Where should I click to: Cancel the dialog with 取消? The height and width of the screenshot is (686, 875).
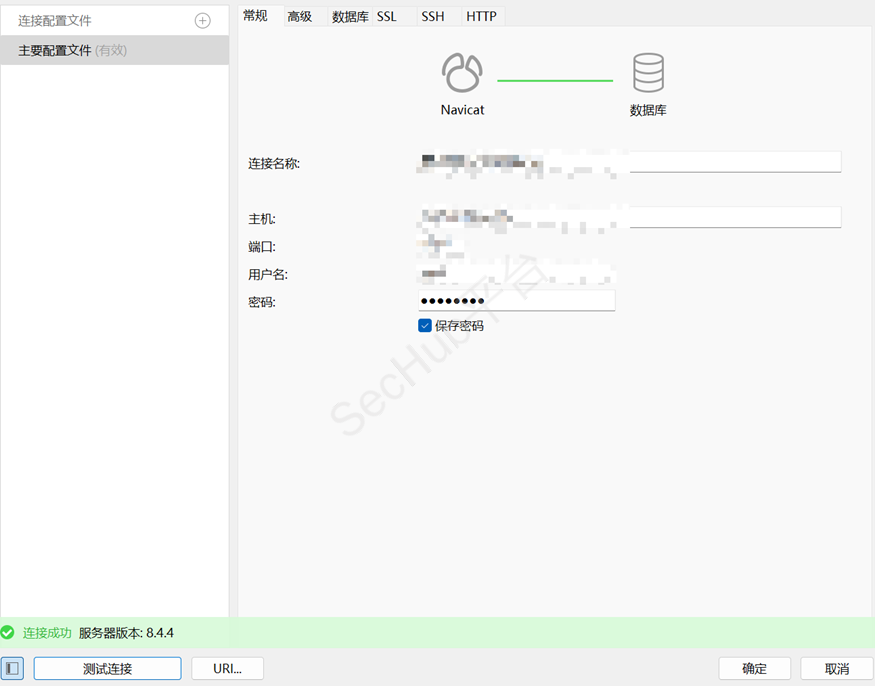coord(837,668)
